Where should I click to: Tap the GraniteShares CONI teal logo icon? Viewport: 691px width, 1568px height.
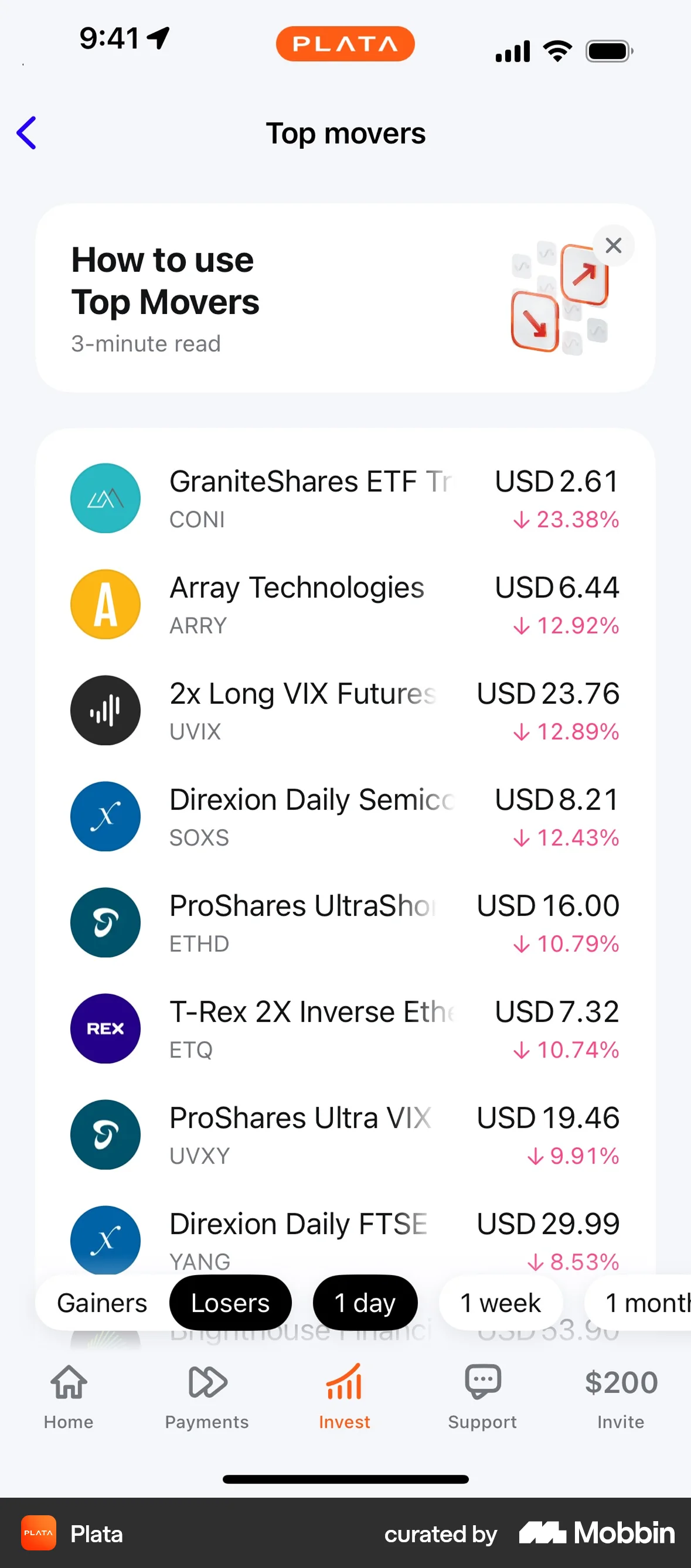(x=105, y=499)
